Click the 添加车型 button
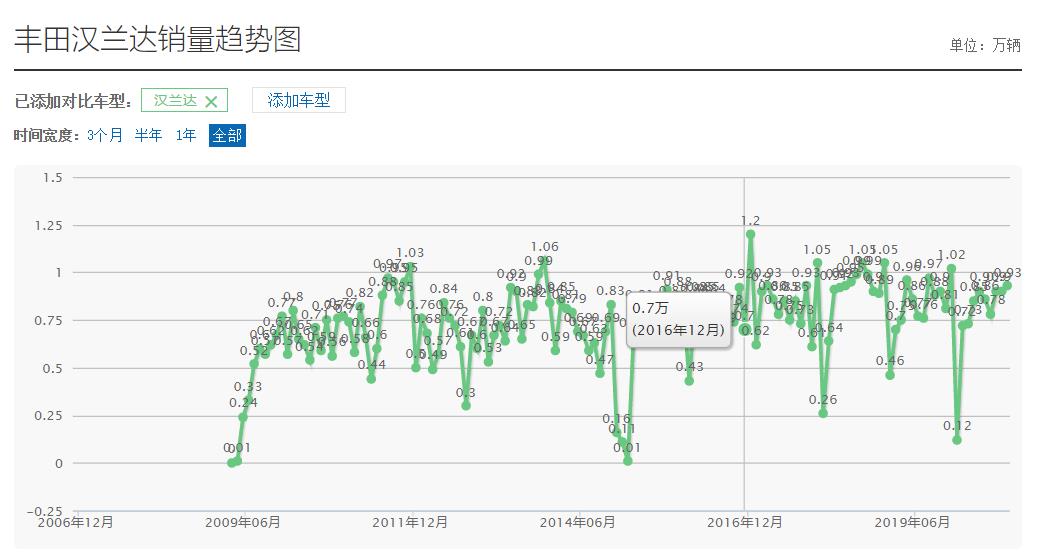Screen dimensions: 1047x557 coord(298,100)
